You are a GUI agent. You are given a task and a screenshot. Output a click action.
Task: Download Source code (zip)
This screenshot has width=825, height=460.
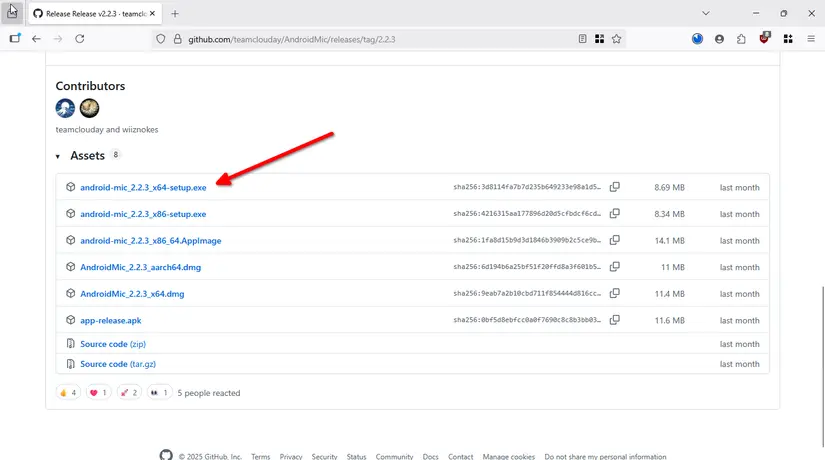(x=112, y=344)
